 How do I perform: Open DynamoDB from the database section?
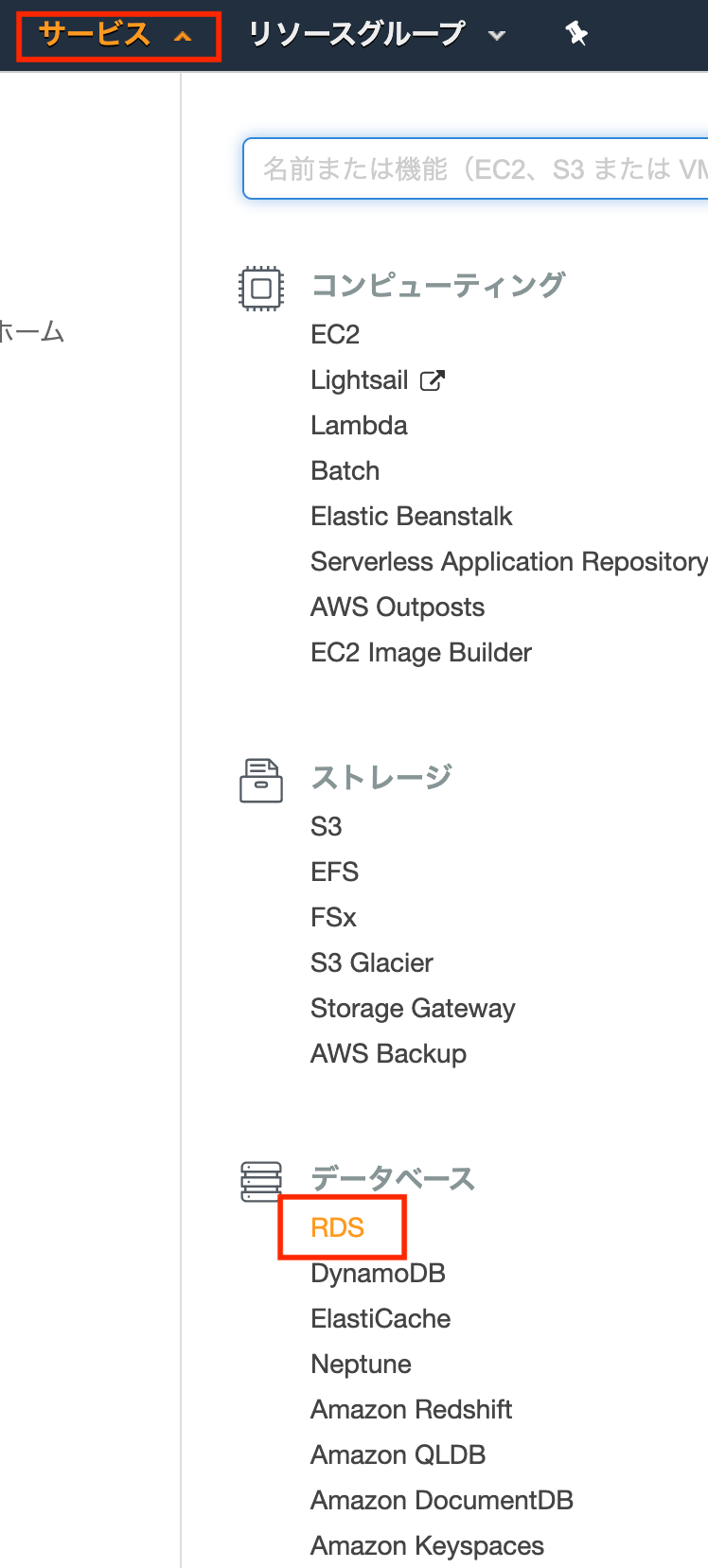coord(377,1272)
